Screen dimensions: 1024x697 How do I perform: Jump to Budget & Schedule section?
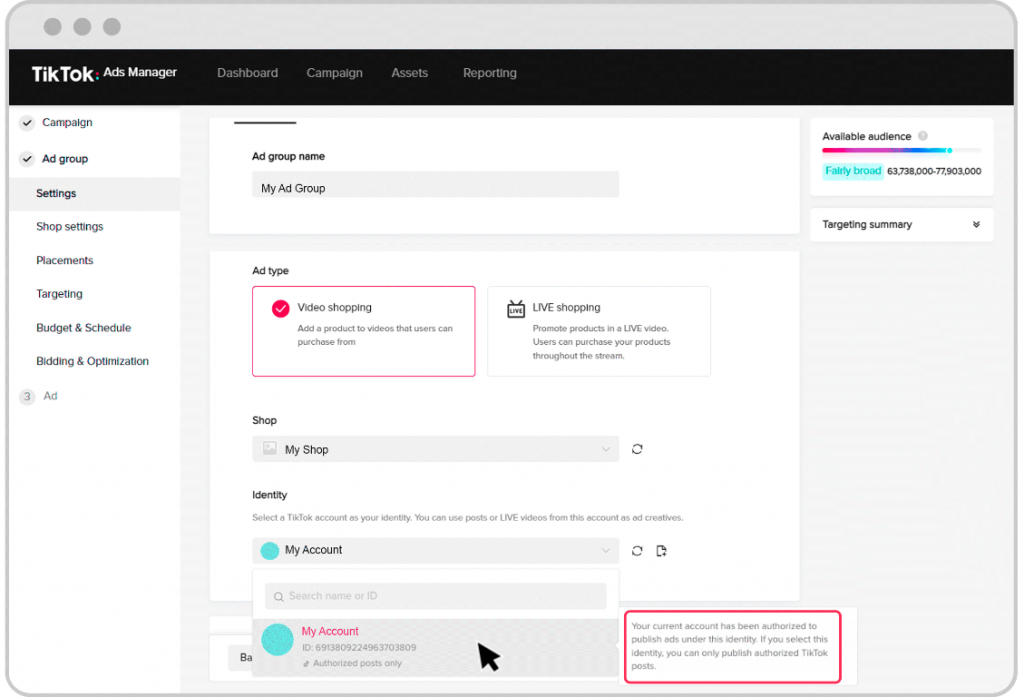click(84, 328)
